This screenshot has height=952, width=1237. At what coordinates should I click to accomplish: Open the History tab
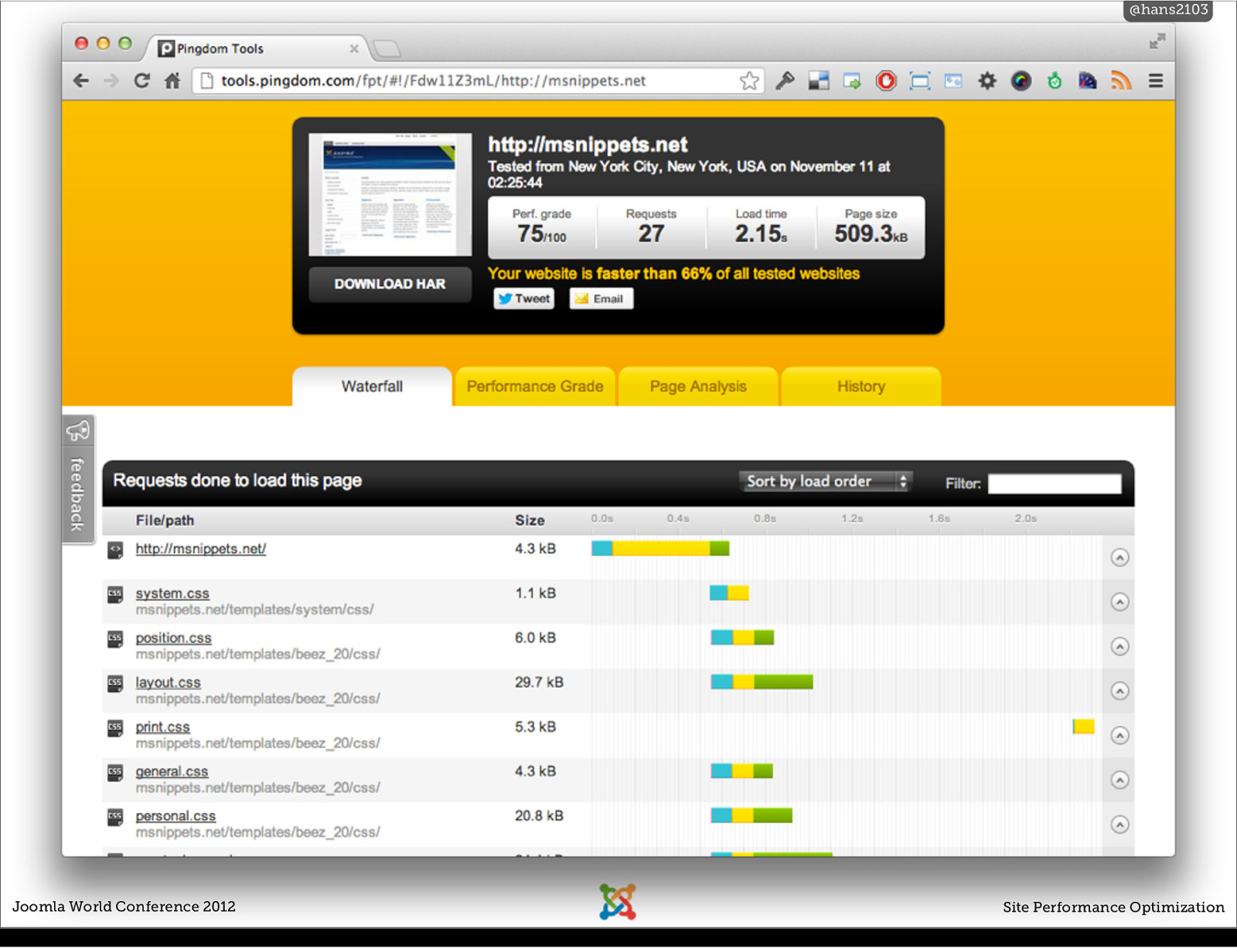861,386
